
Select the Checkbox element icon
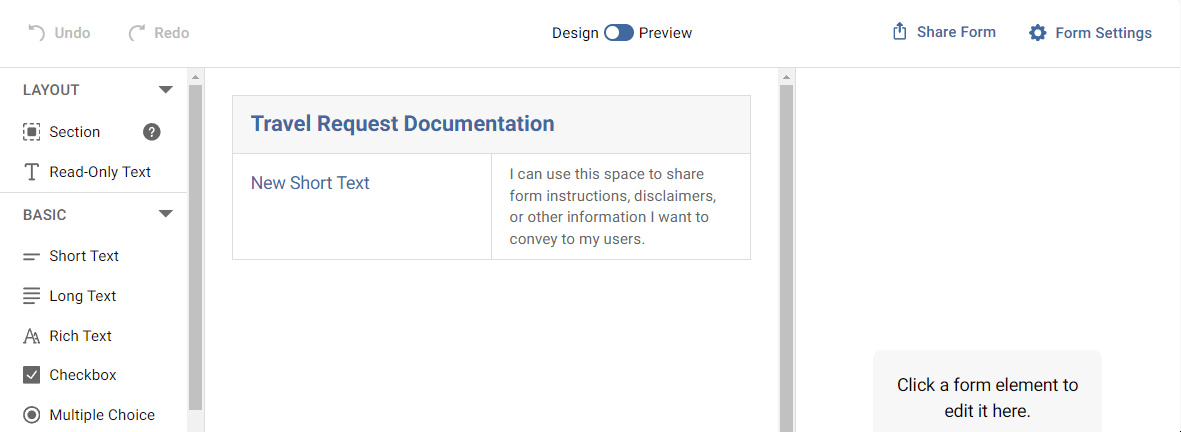pos(32,375)
